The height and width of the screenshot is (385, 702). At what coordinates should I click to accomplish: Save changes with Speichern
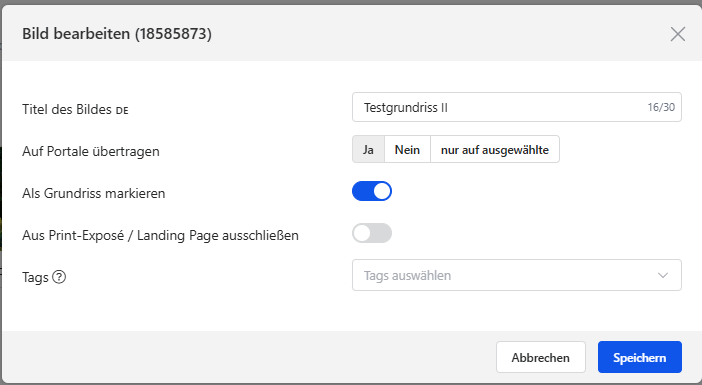point(639,357)
